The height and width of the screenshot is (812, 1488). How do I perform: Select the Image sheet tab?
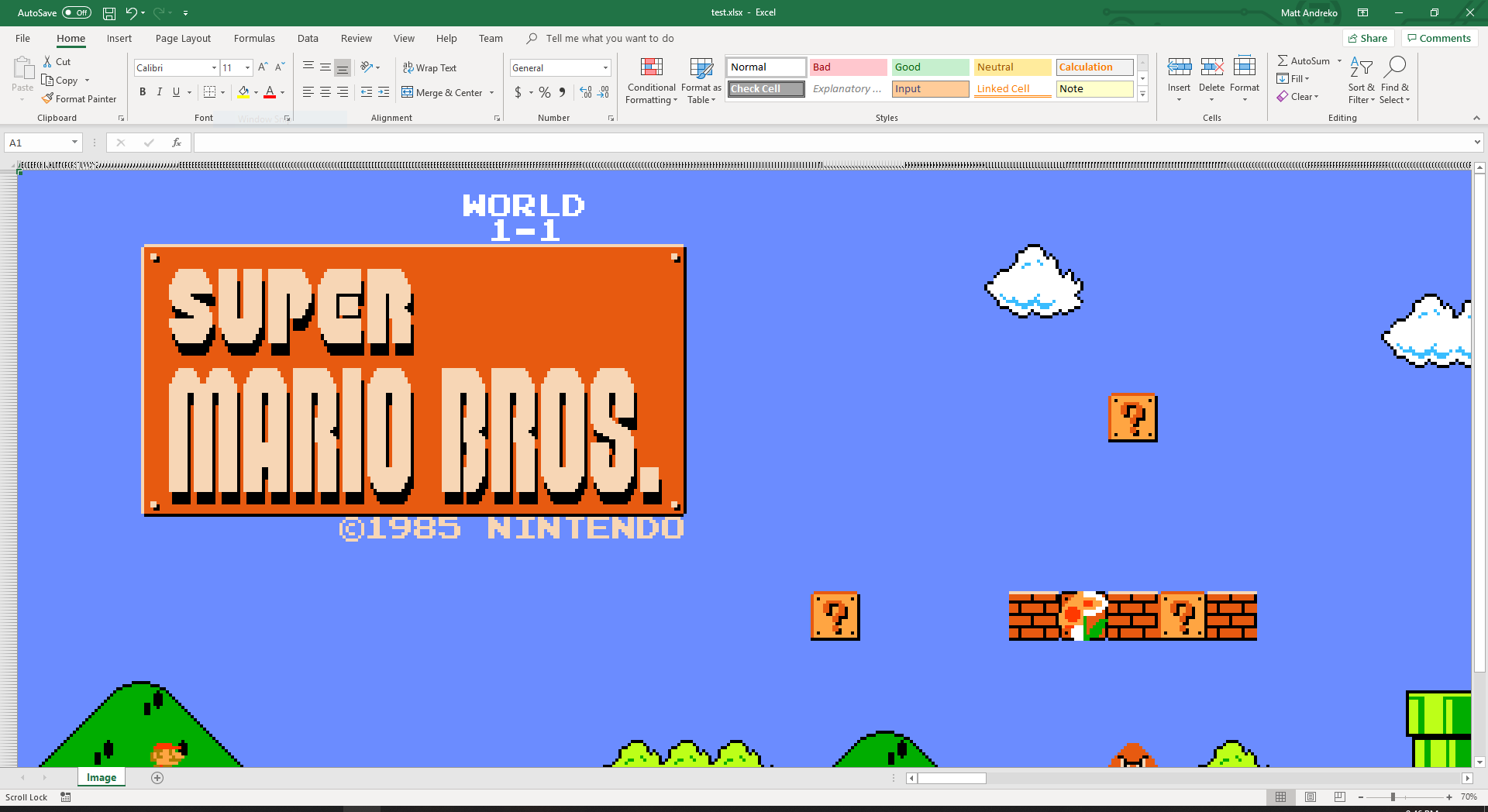pos(102,778)
